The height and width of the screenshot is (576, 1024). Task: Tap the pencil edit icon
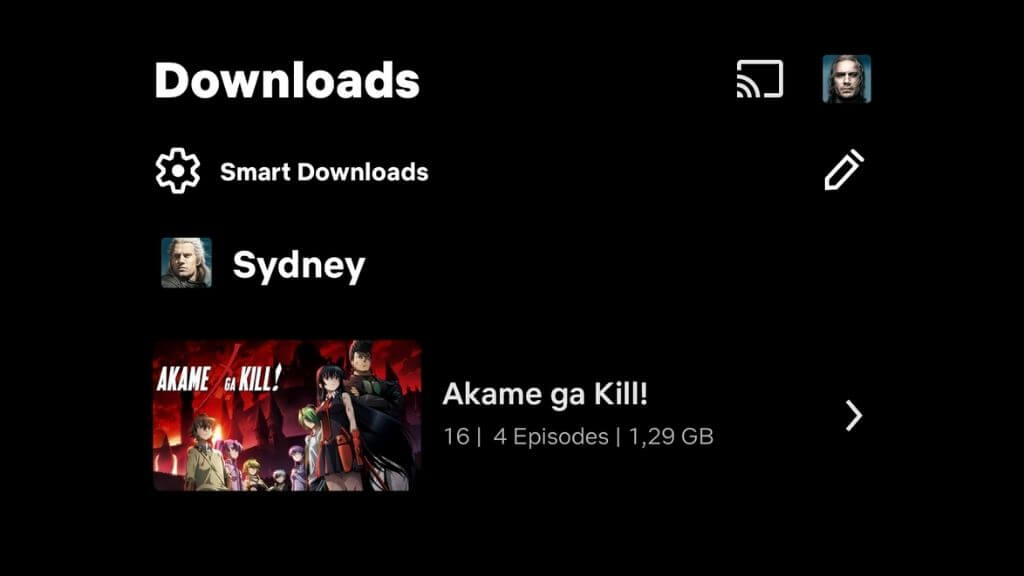point(844,170)
